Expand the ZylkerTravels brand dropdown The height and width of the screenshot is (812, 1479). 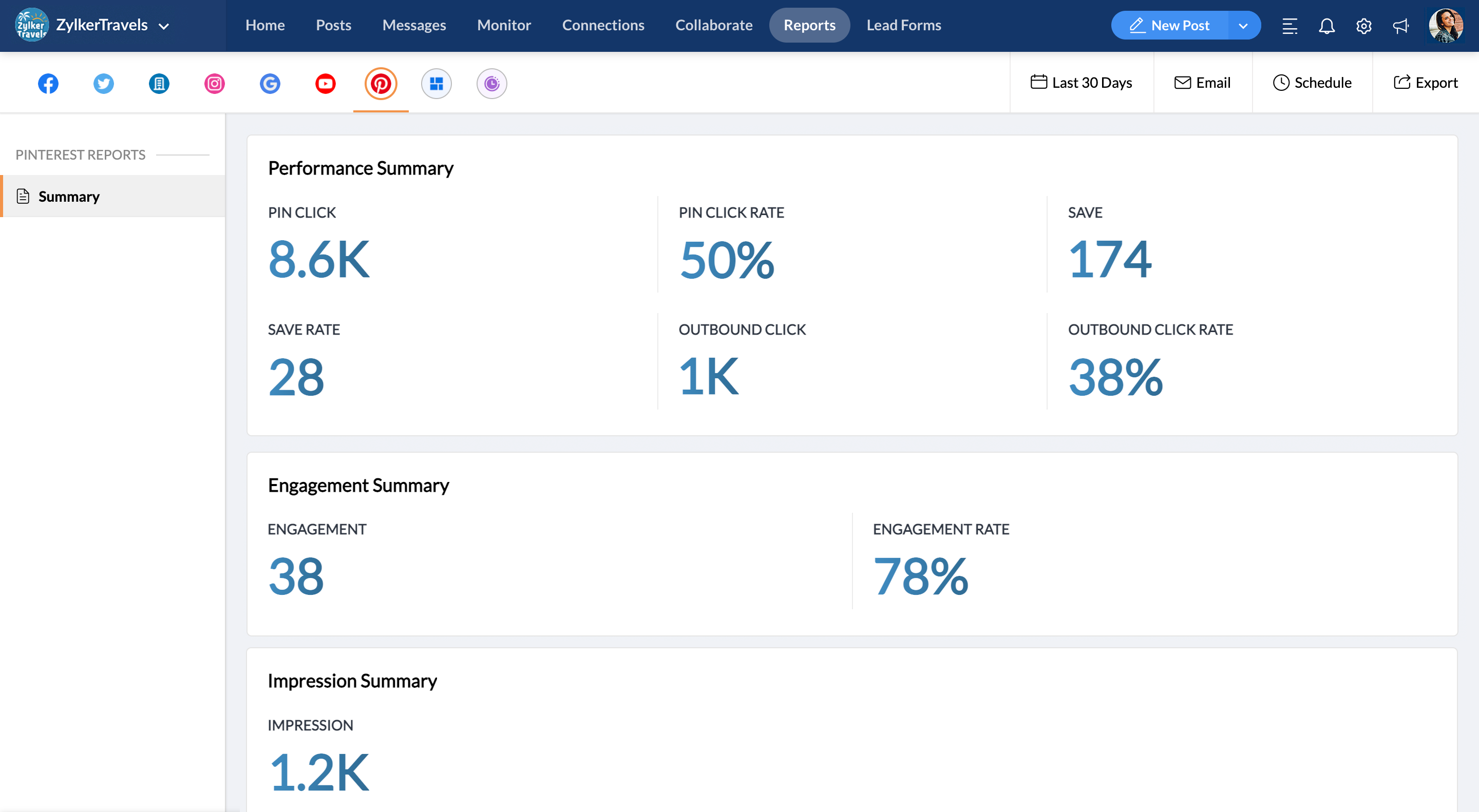coord(164,26)
